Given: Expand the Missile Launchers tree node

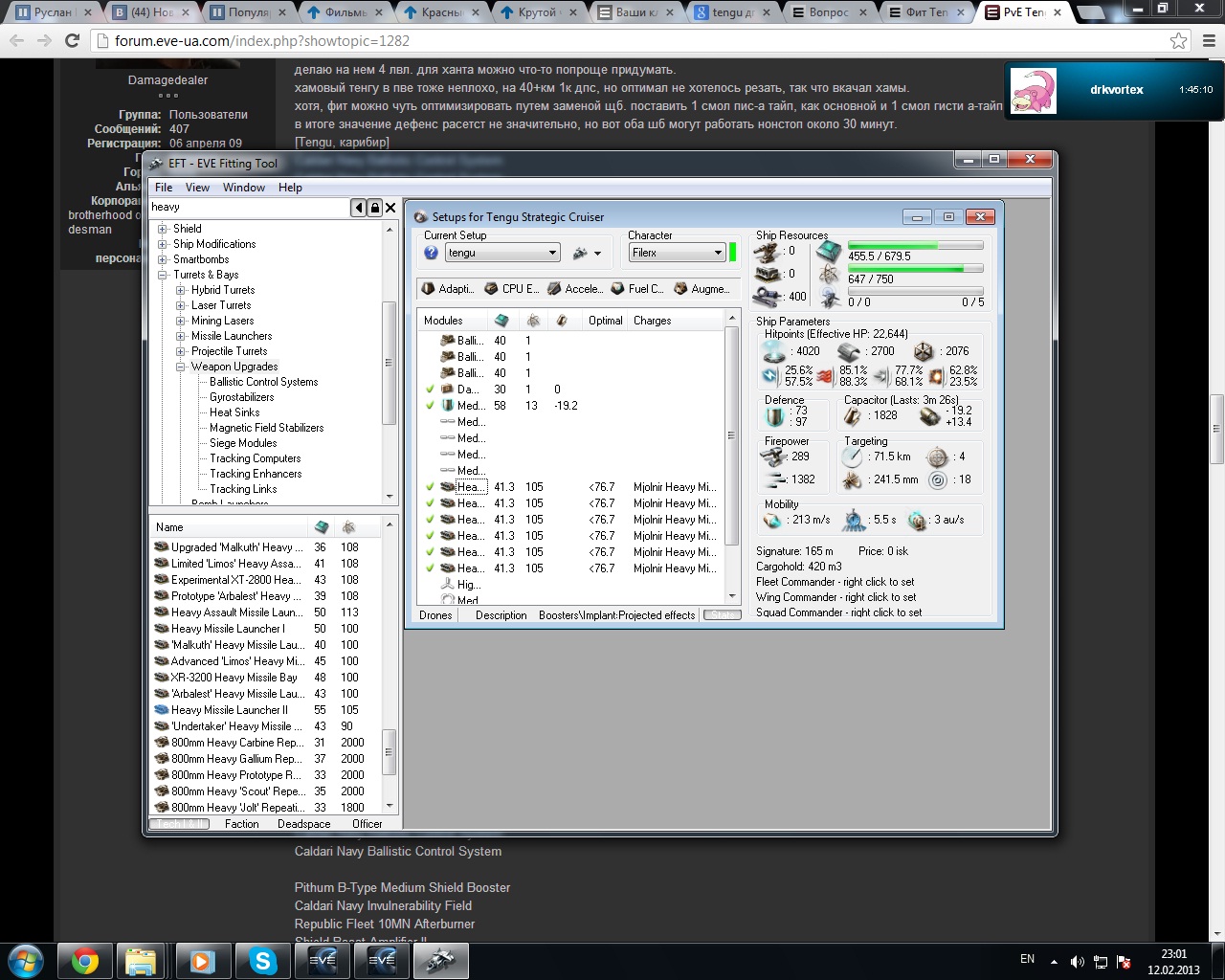Looking at the screenshot, I should 181,336.
